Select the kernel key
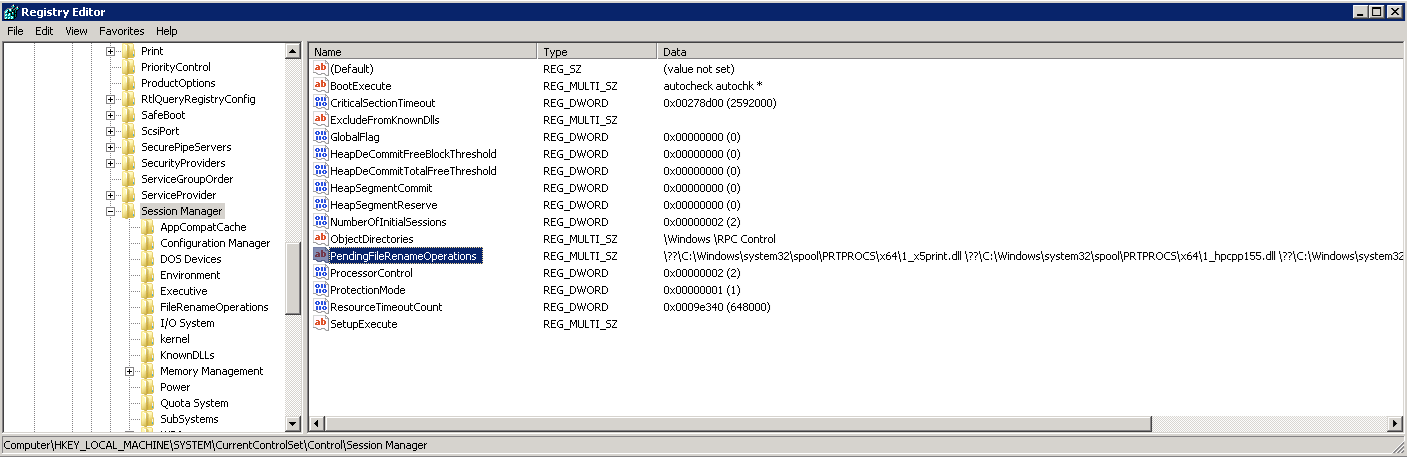This screenshot has width=1407, height=457. 175,339
